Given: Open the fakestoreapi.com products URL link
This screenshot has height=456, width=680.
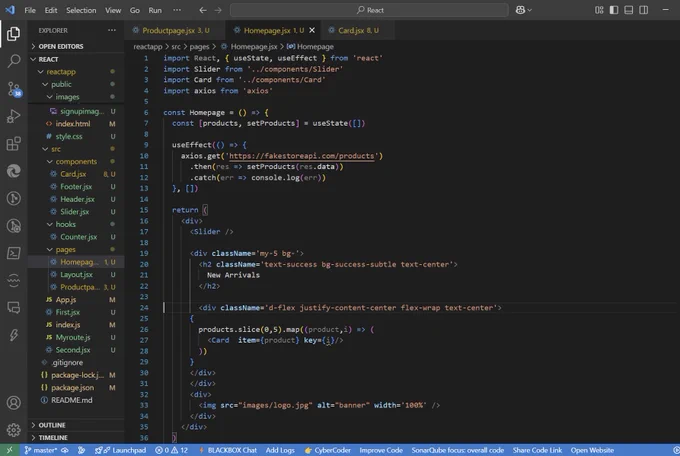Looking at the screenshot, I should pyautogui.click(x=301, y=156).
